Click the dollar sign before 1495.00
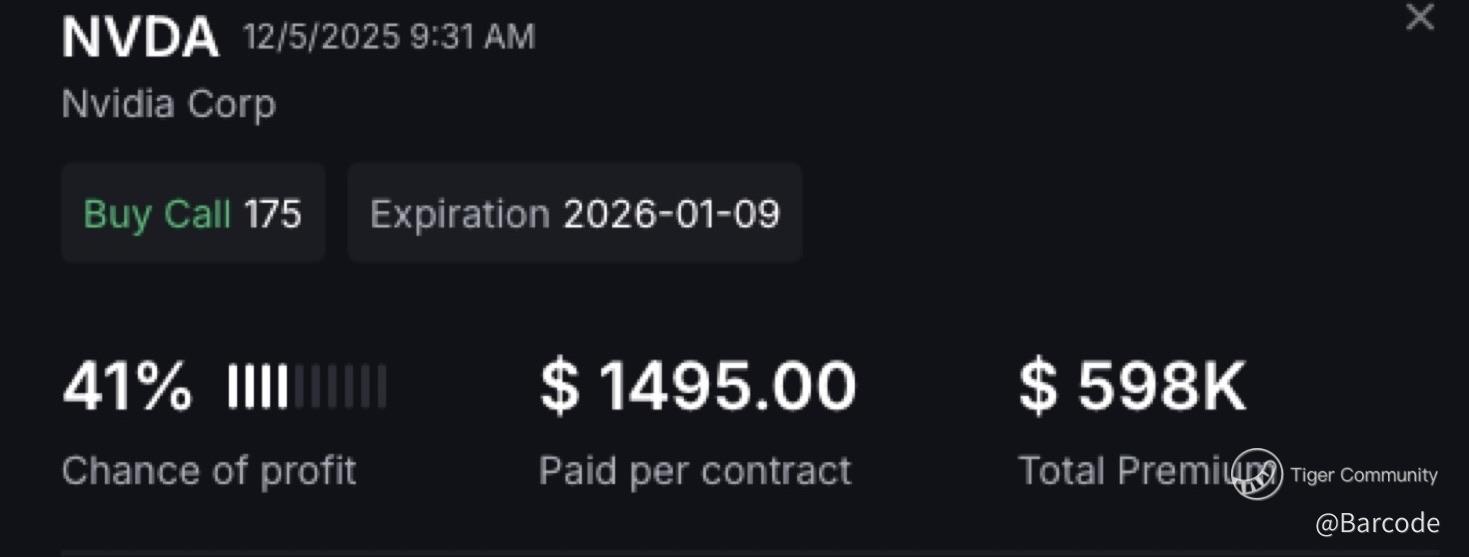This screenshot has height=557, width=1469. [x=559, y=387]
